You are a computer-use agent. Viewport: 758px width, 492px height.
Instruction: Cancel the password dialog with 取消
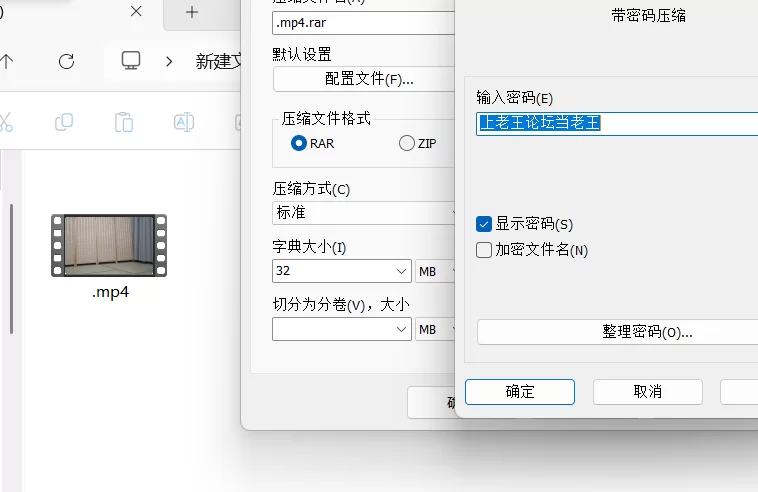(647, 391)
